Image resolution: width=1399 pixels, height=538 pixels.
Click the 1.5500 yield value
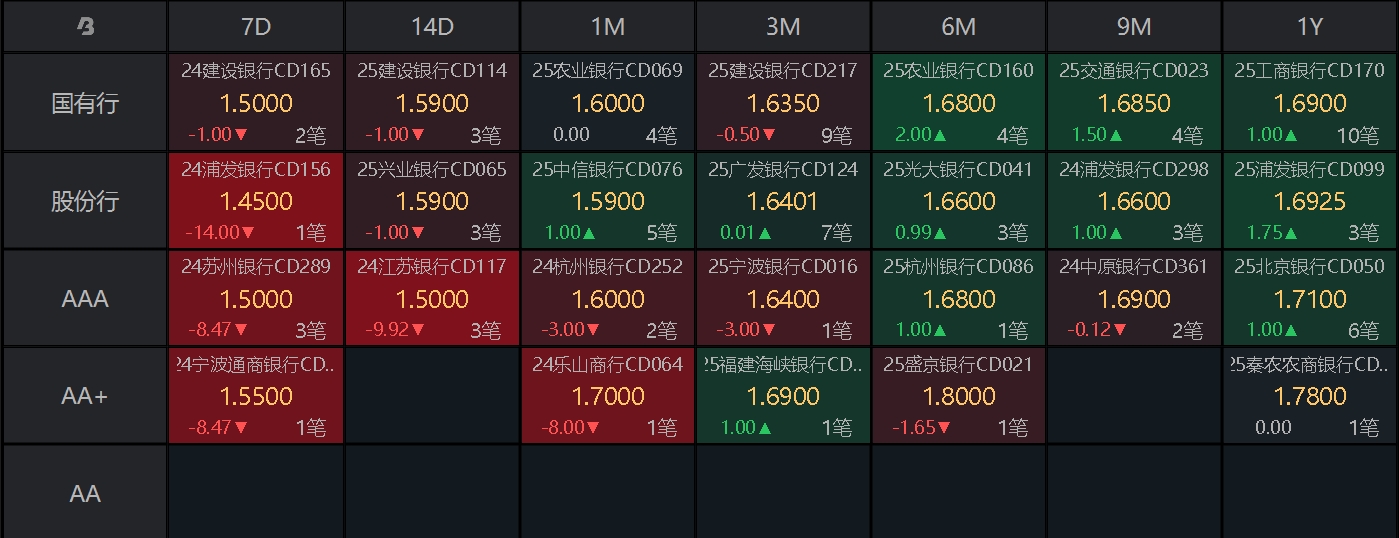coord(256,397)
